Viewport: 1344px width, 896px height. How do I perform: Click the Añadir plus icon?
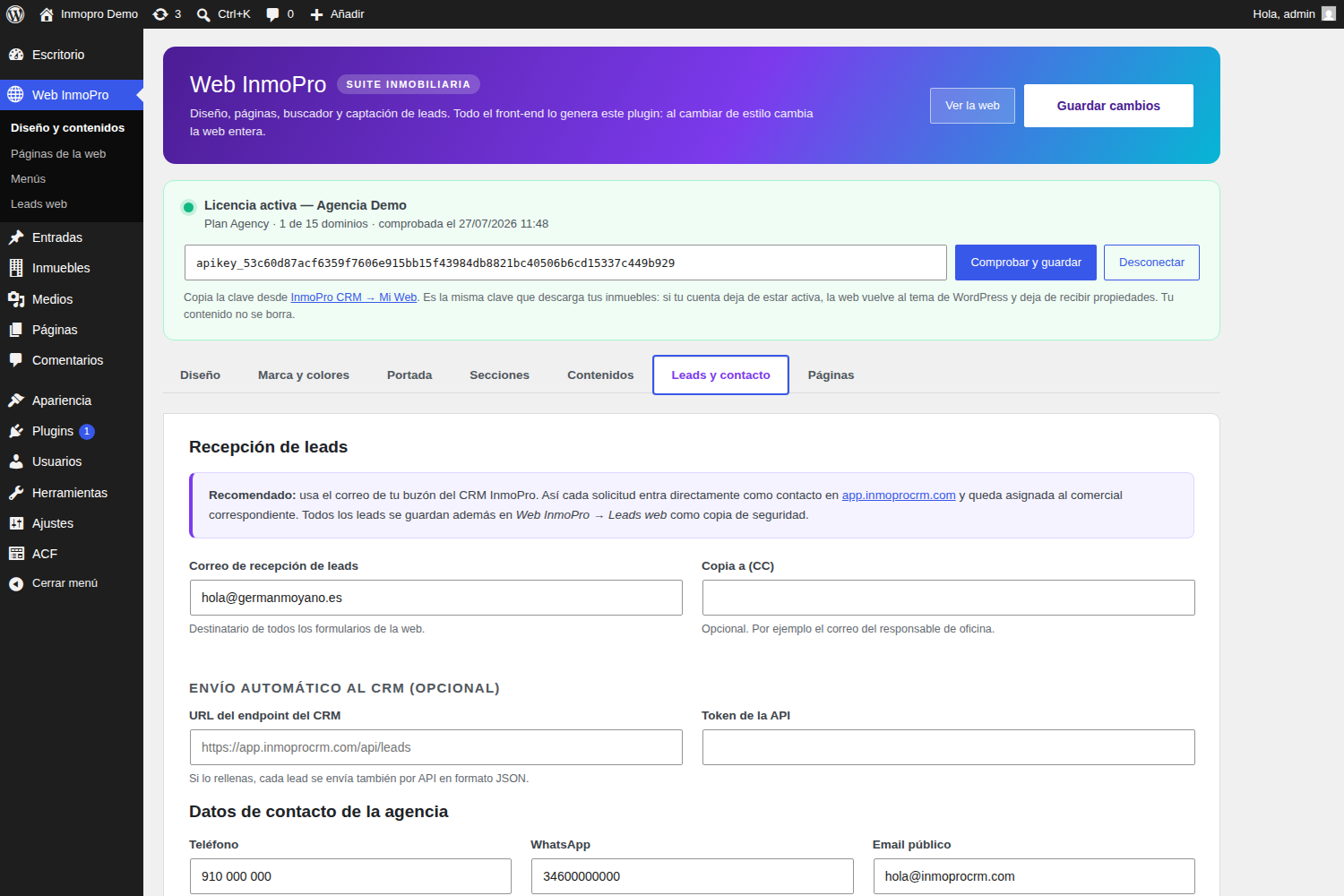[x=316, y=14]
